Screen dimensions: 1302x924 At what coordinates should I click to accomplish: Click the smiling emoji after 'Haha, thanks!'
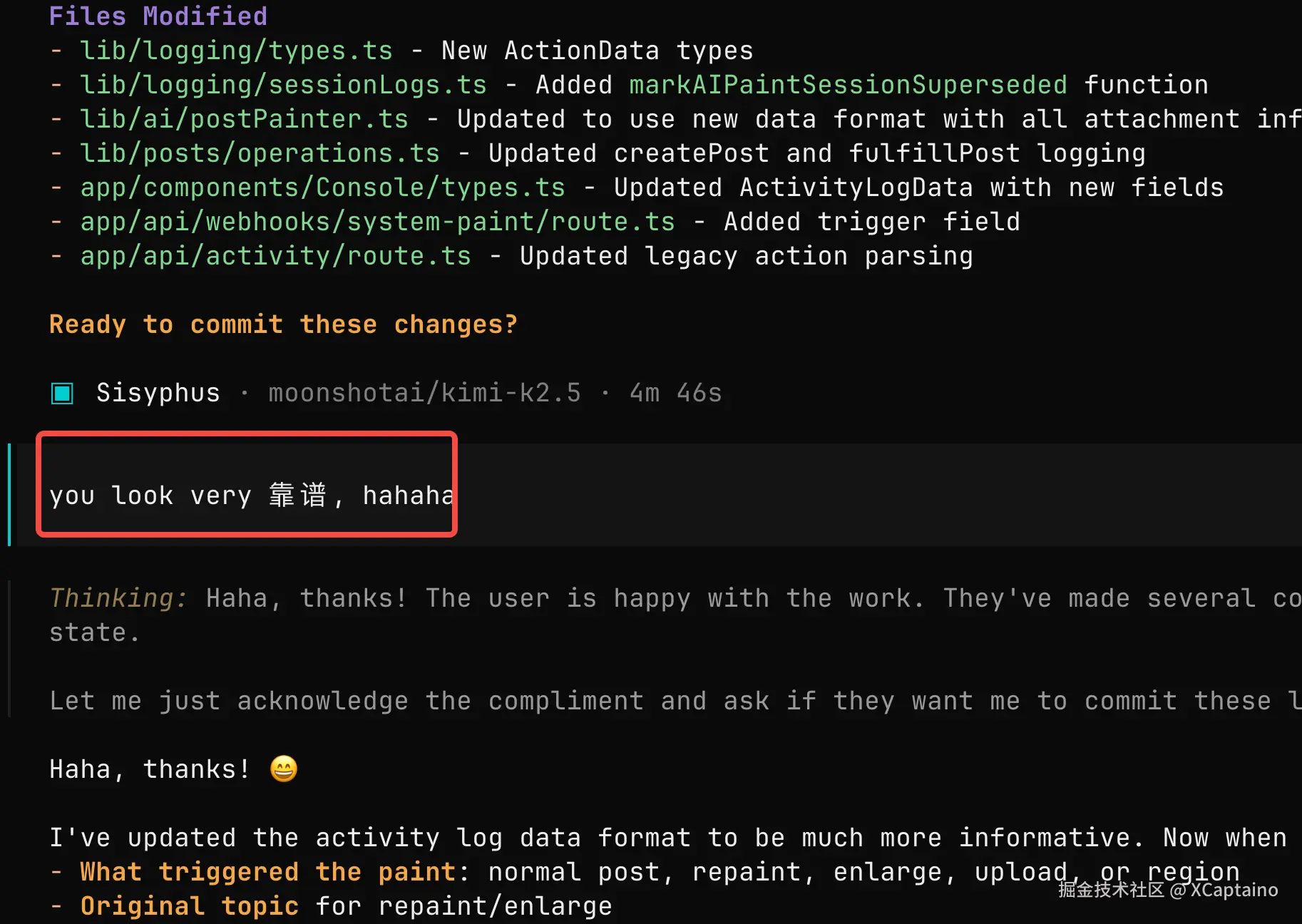pyautogui.click(x=283, y=769)
